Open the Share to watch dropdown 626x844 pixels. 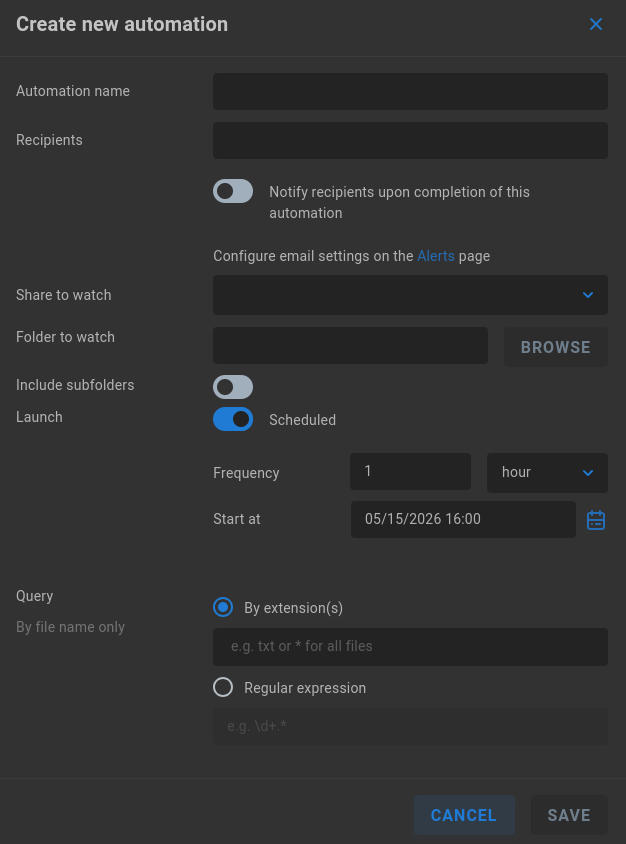tap(410, 295)
